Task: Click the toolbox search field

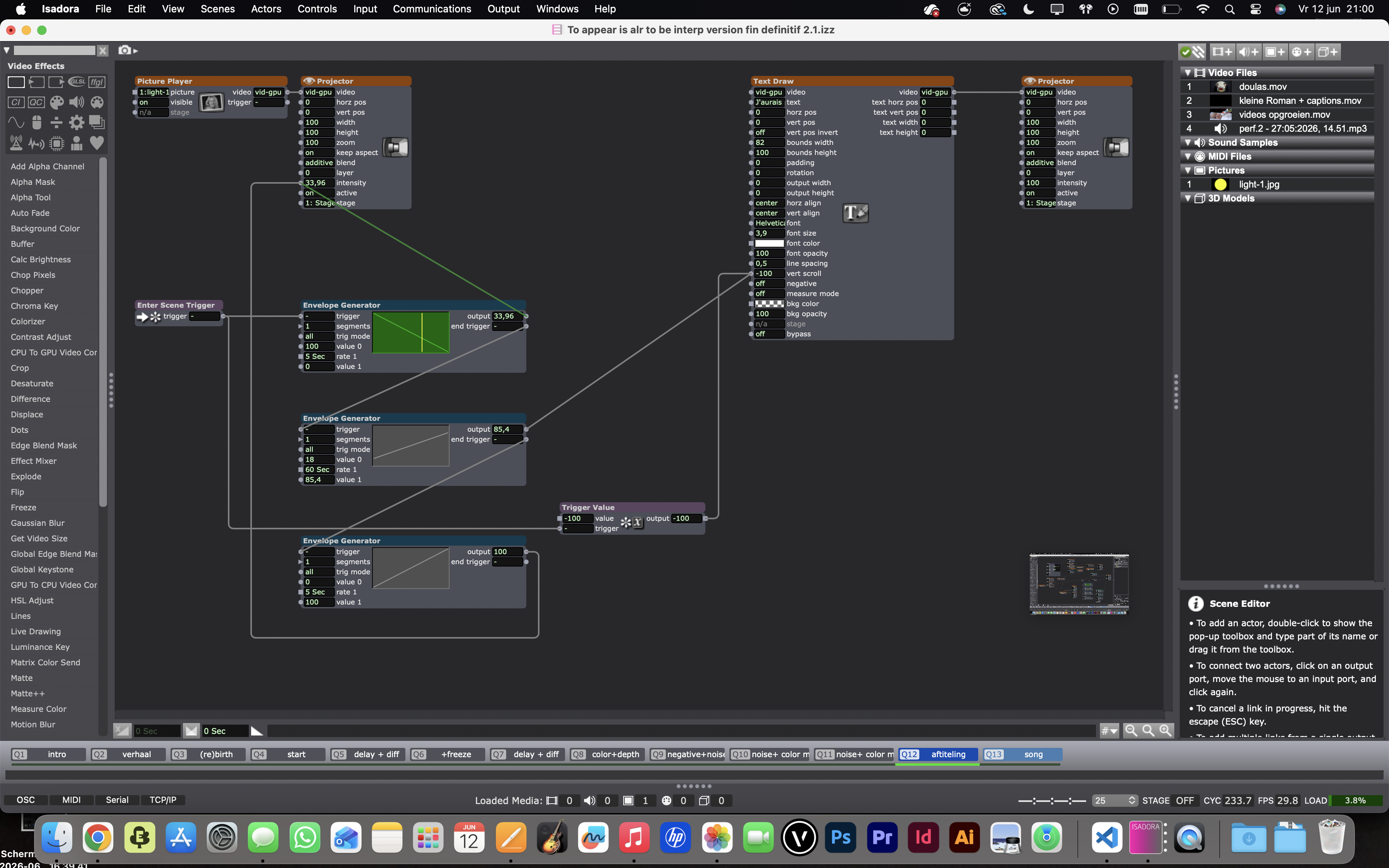Action: [55, 50]
